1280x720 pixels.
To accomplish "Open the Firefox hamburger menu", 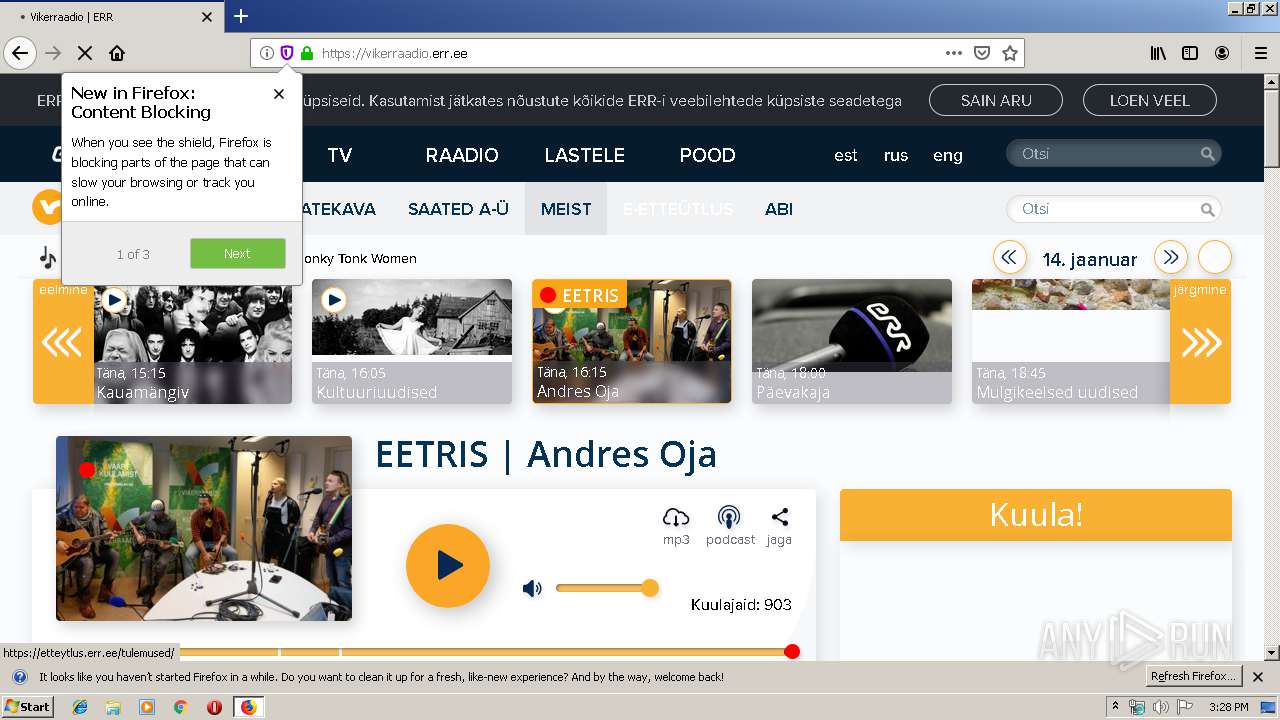I will [x=1261, y=53].
